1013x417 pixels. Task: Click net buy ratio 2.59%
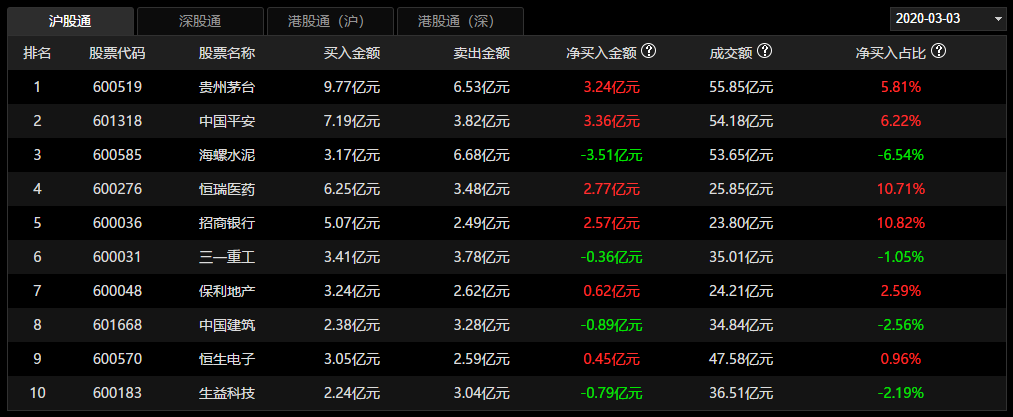pos(901,291)
